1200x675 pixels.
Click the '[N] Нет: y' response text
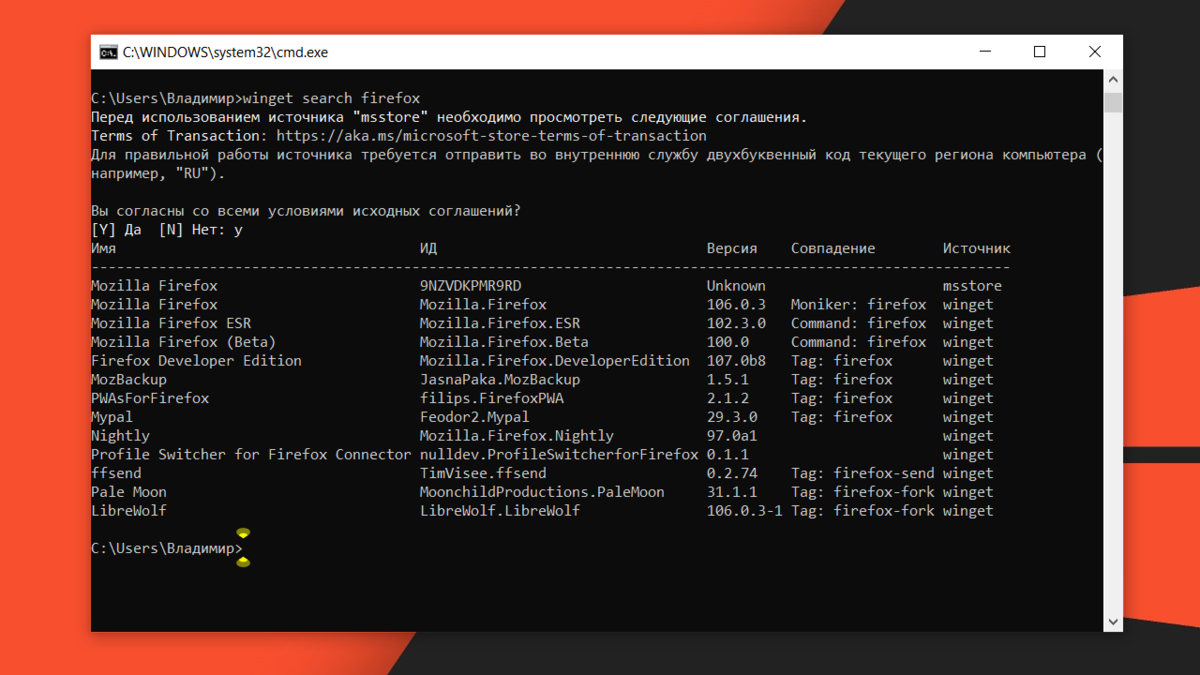tap(200, 230)
